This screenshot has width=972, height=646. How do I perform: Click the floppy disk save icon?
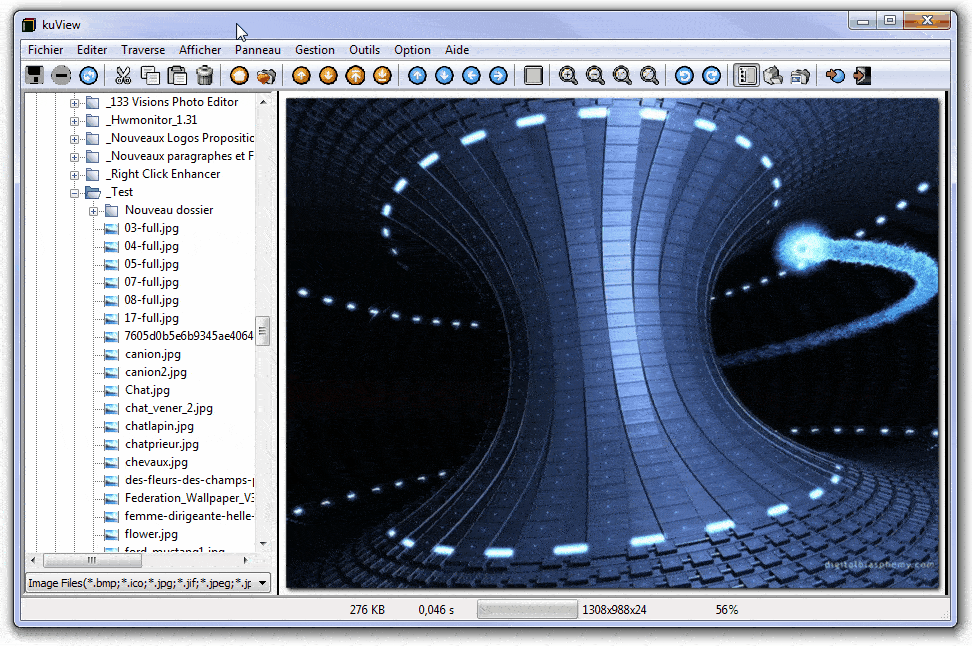pyautogui.click(x=35, y=76)
